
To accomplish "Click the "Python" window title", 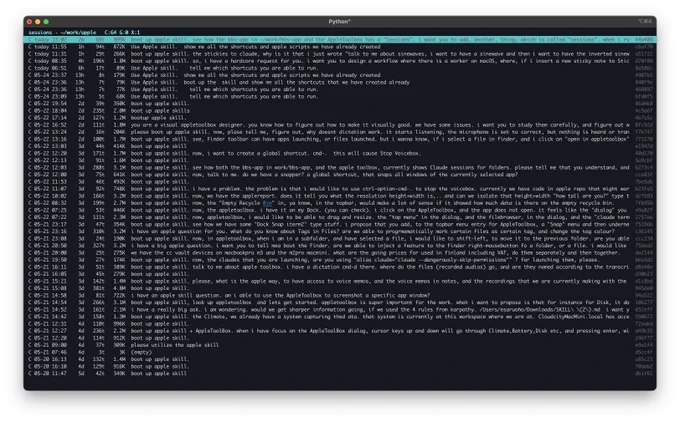I will pyautogui.click(x=339, y=21).
